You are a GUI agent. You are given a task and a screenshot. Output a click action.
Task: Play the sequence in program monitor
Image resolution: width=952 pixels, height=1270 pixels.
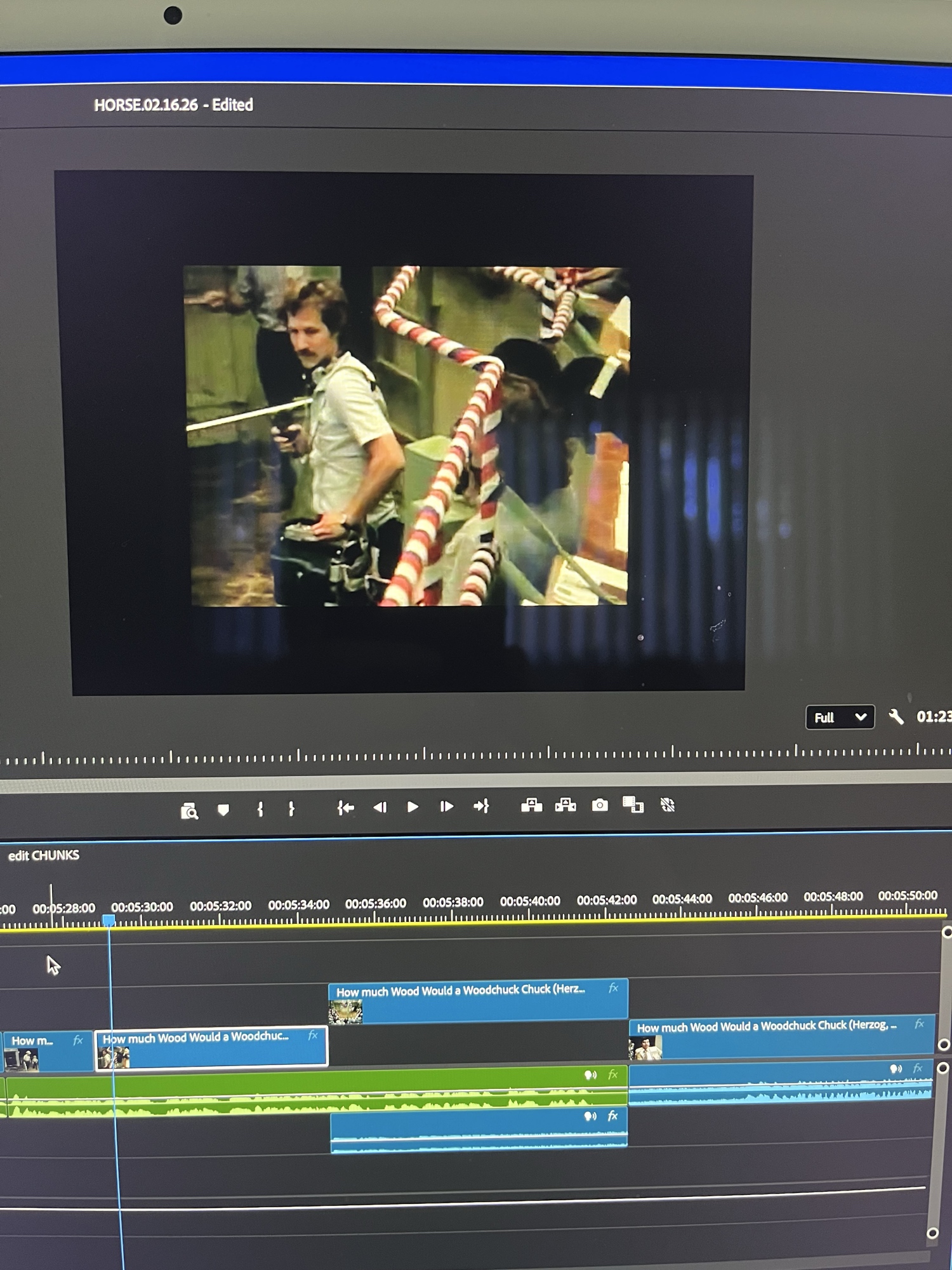[x=413, y=807]
